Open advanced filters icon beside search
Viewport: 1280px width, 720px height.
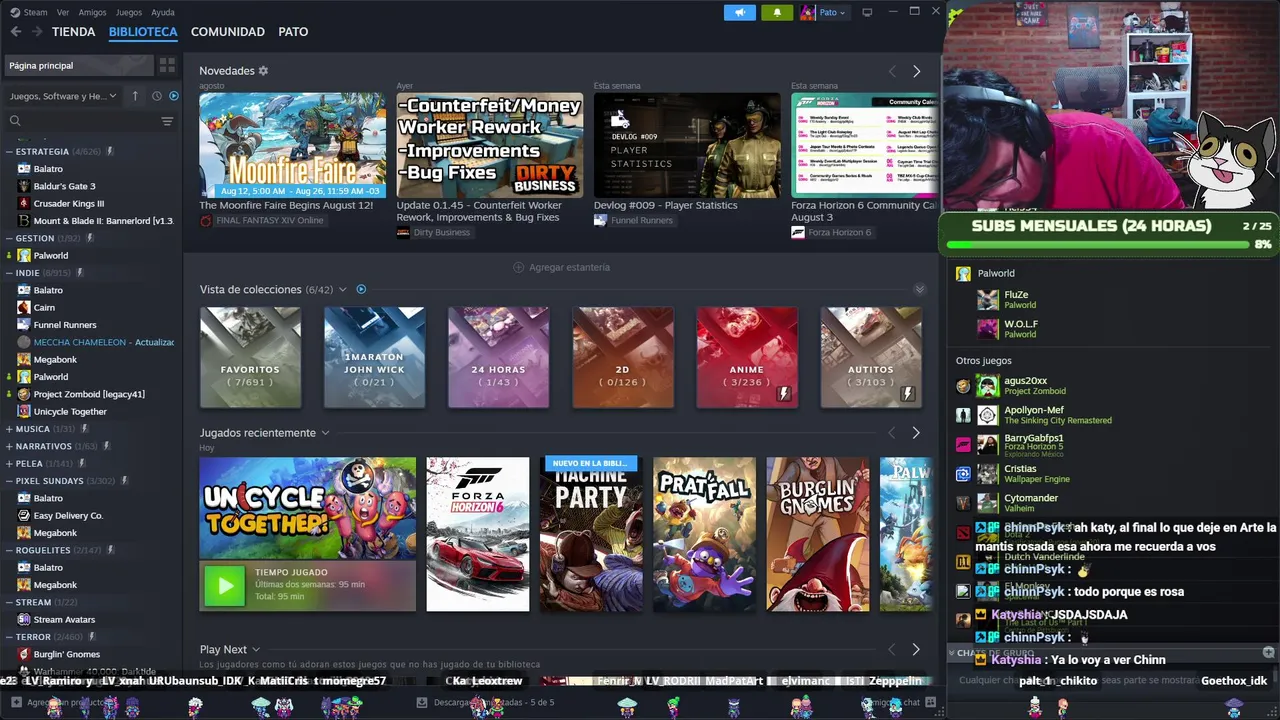click(167, 121)
